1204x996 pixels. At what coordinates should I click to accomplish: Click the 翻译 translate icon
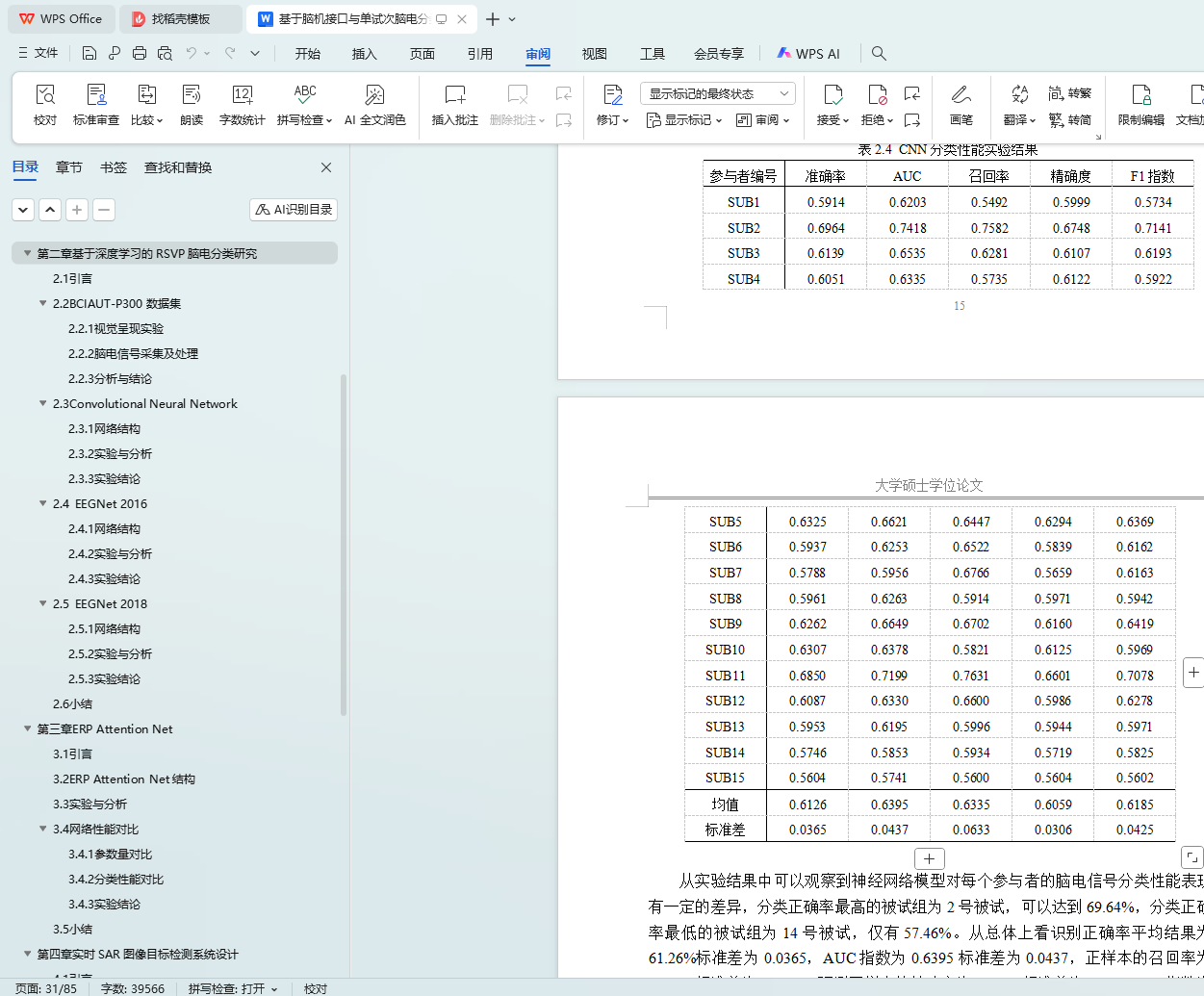(1019, 94)
